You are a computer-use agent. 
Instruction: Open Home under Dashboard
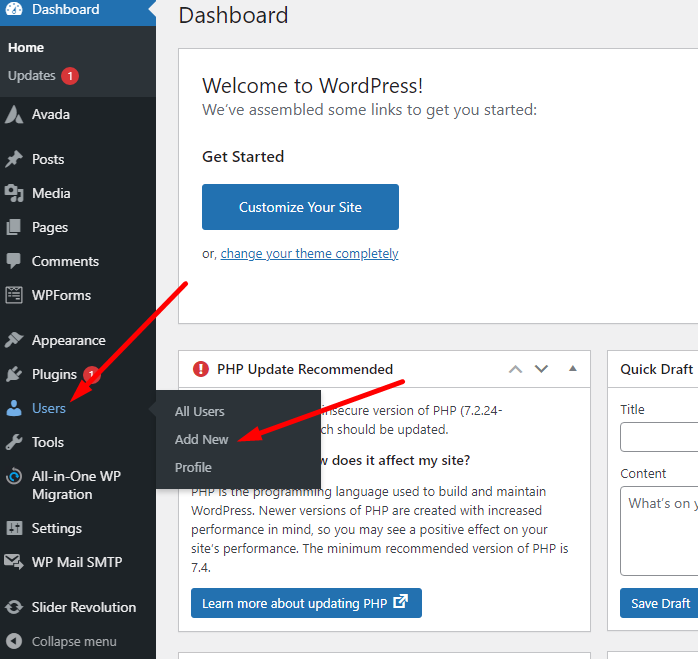coord(26,48)
